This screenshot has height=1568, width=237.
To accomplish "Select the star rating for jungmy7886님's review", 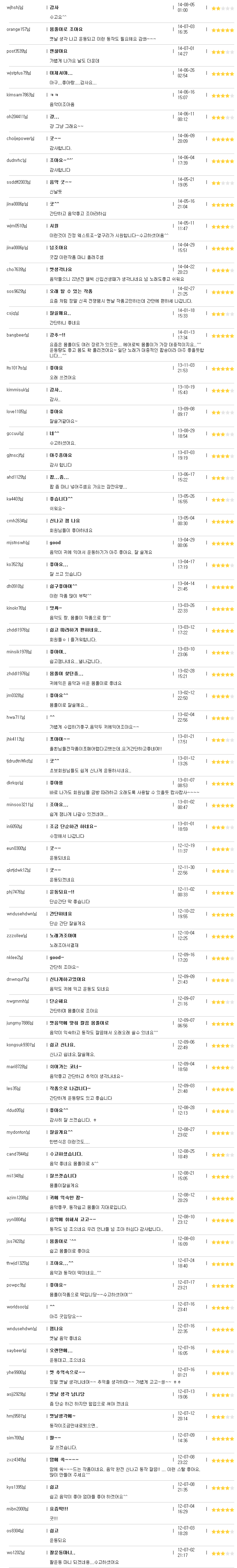I will pos(222,1022).
